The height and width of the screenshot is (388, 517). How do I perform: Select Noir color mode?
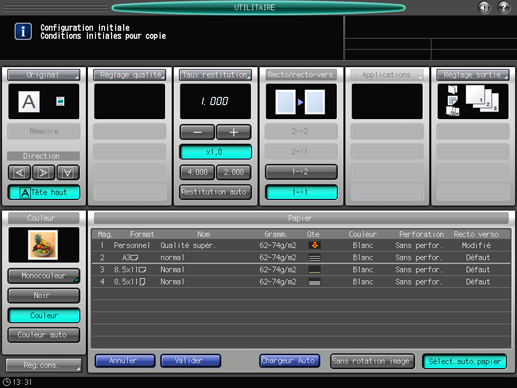44,295
